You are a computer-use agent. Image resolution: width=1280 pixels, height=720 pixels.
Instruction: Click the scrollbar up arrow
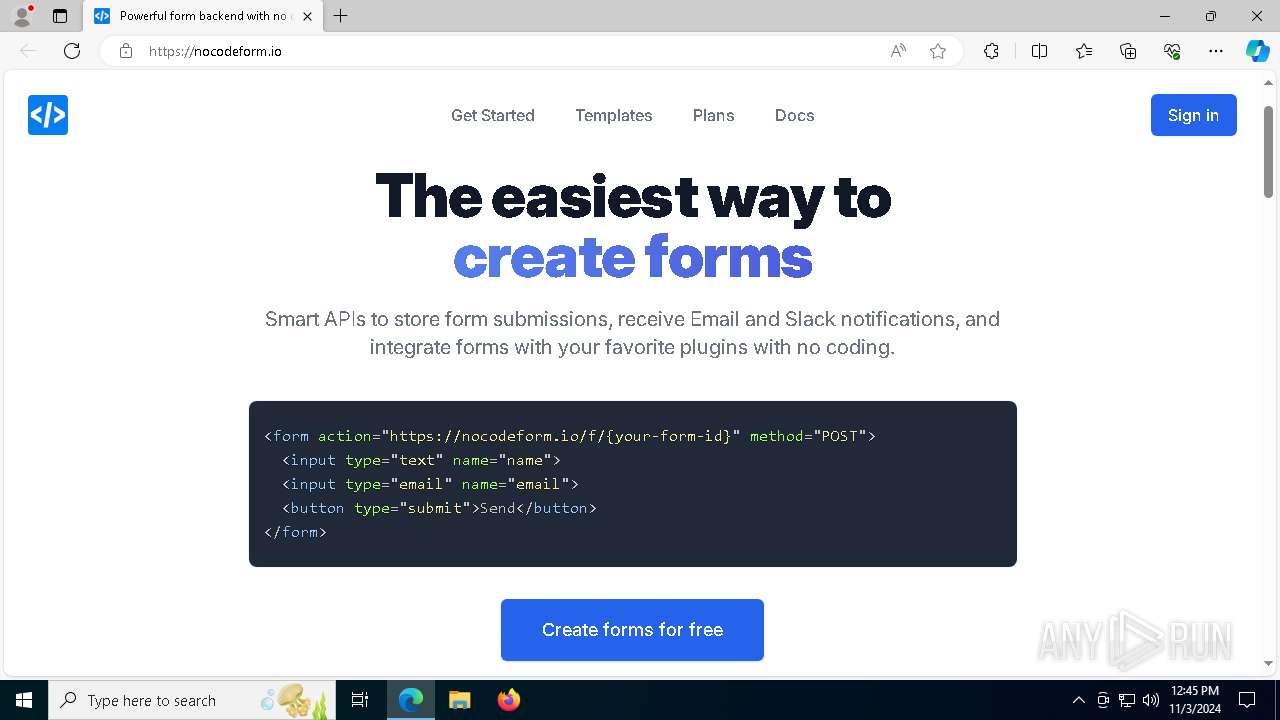tap(1269, 83)
